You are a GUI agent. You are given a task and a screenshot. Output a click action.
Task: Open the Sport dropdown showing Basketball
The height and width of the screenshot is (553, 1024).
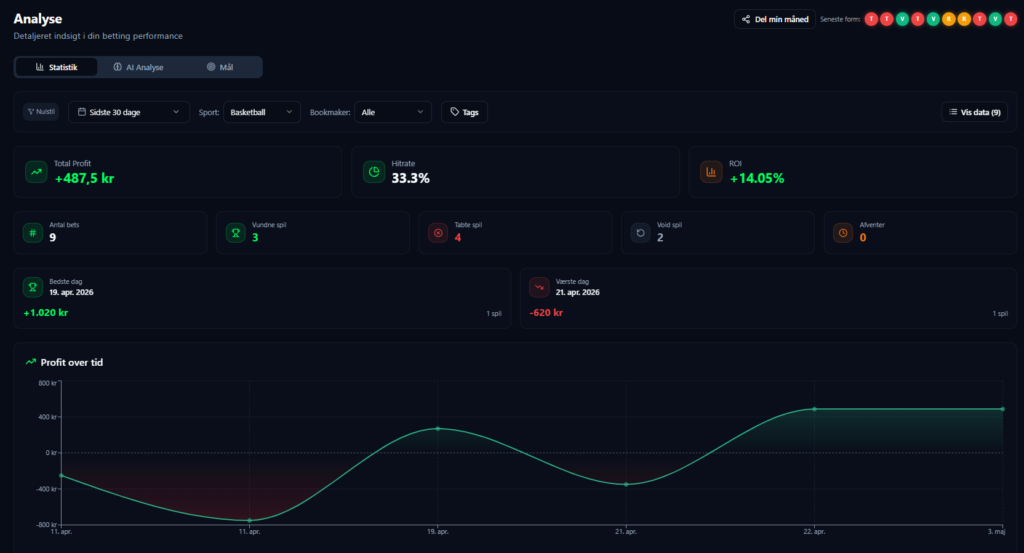coord(262,112)
